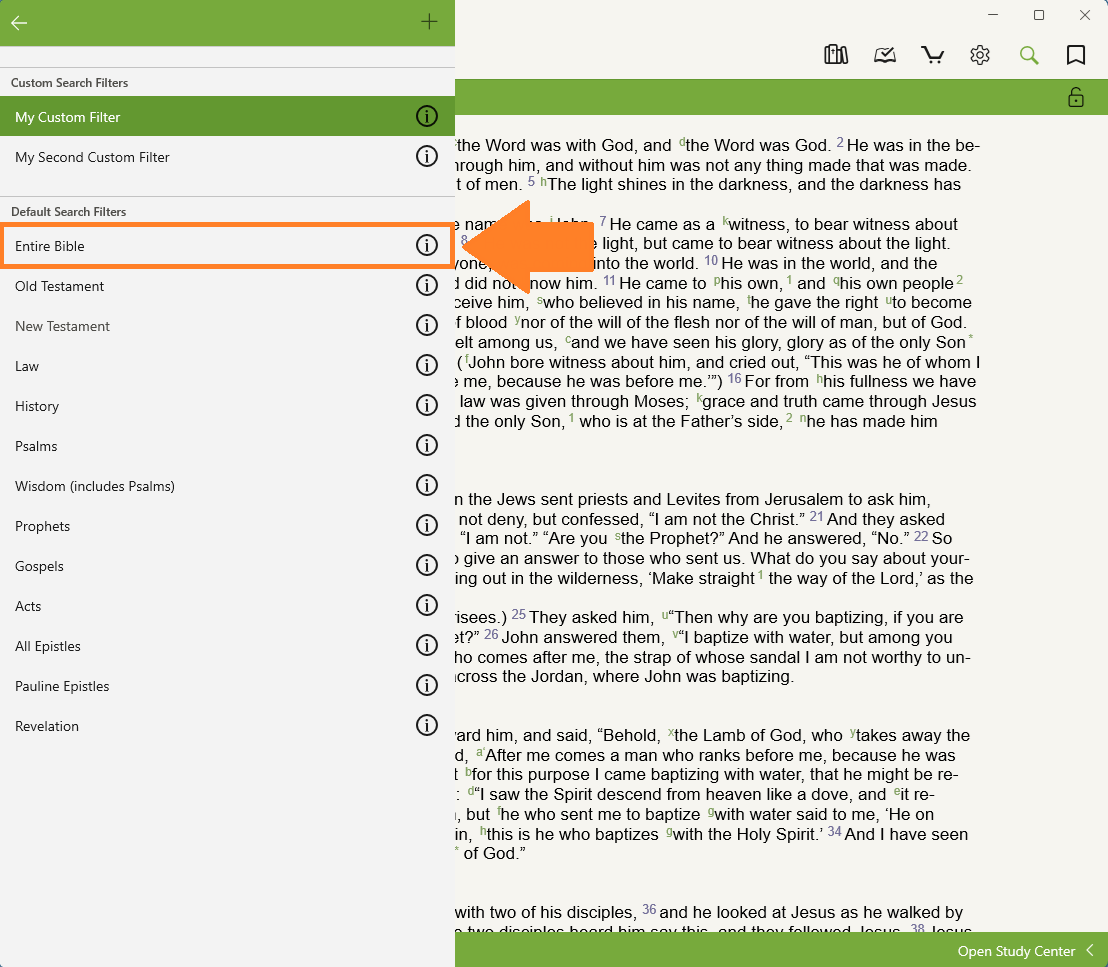Open the study notes icon
The width and height of the screenshot is (1108, 967).
(885, 55)
